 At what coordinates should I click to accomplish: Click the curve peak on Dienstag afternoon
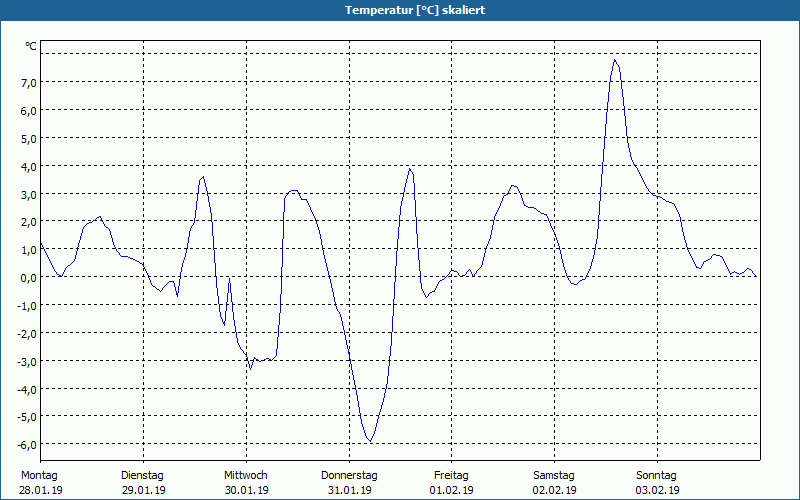(203, 177)
